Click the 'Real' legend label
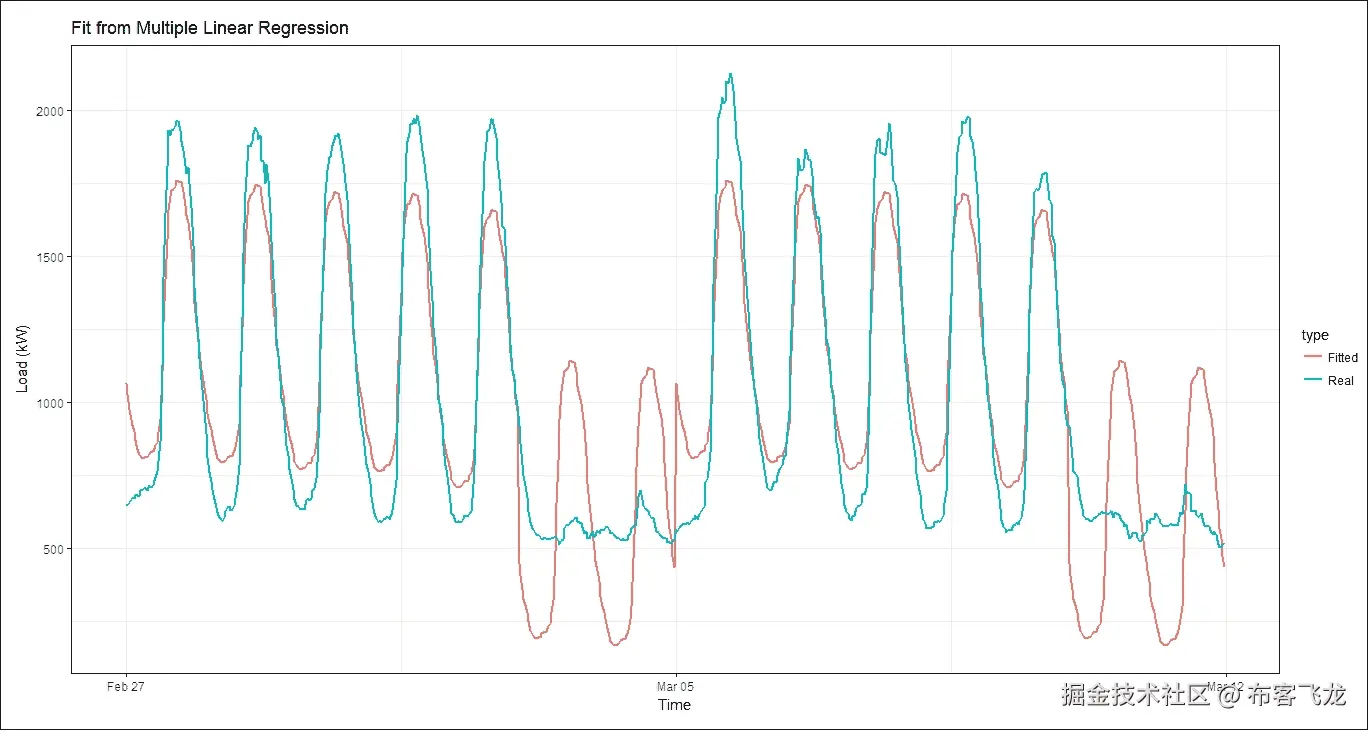The width and height of the screenshot is (1368, 730). pyautogui.click(x=1341, y=380)
